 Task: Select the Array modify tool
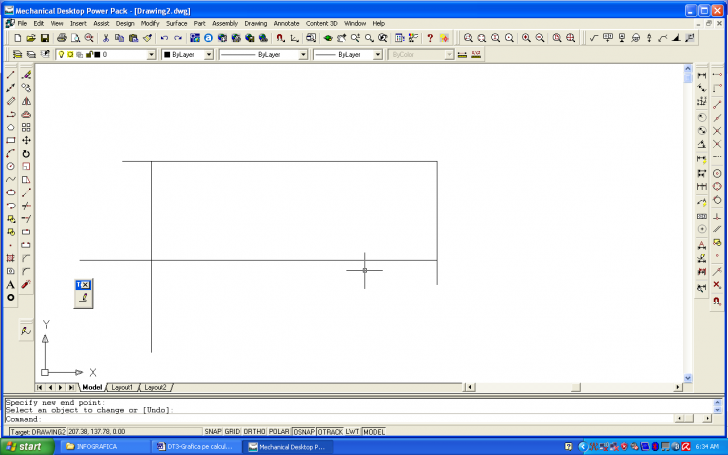[26, 127]
